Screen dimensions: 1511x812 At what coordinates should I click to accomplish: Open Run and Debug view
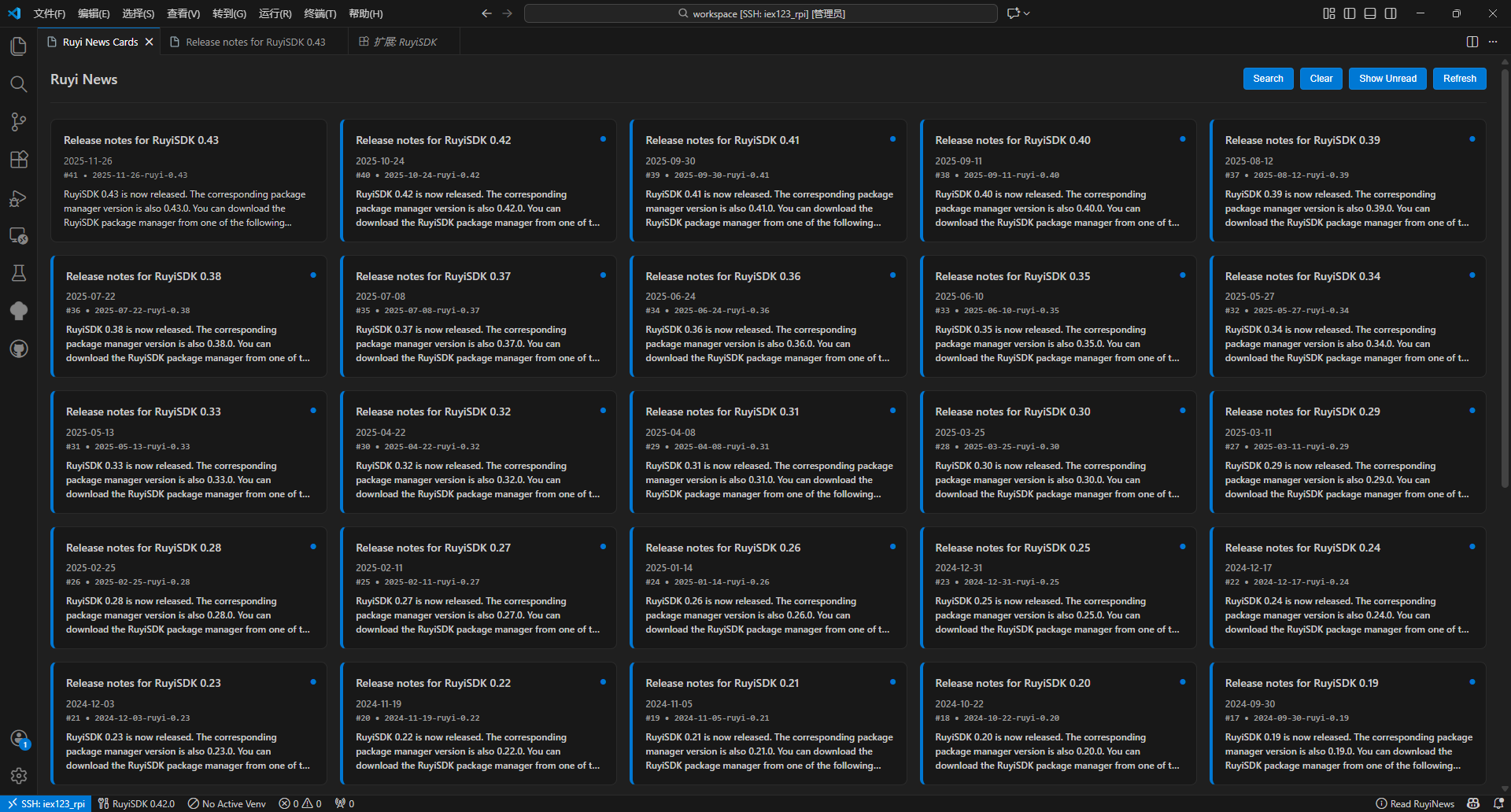[19, 198]
